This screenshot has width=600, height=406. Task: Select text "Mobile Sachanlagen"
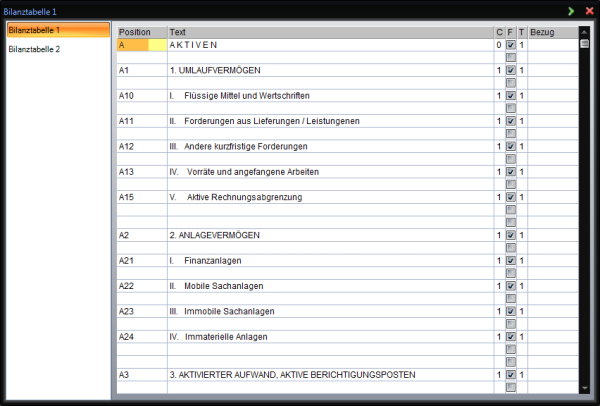click(224, 286)
